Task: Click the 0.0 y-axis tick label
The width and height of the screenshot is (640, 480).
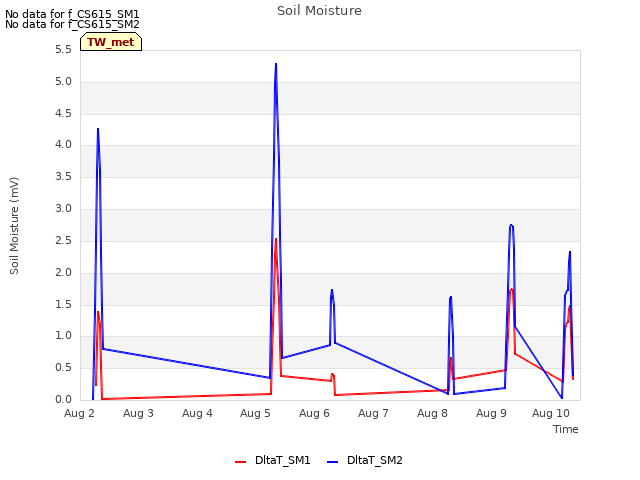Action: coord(63,400)
